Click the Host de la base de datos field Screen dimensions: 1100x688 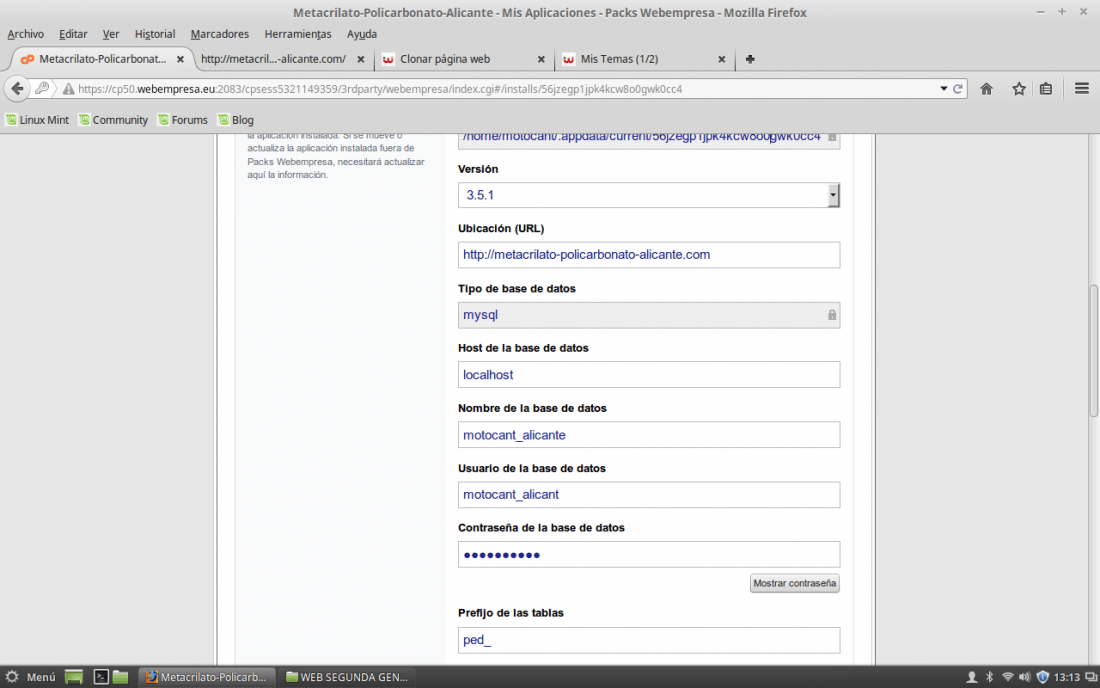coord(649,375)
